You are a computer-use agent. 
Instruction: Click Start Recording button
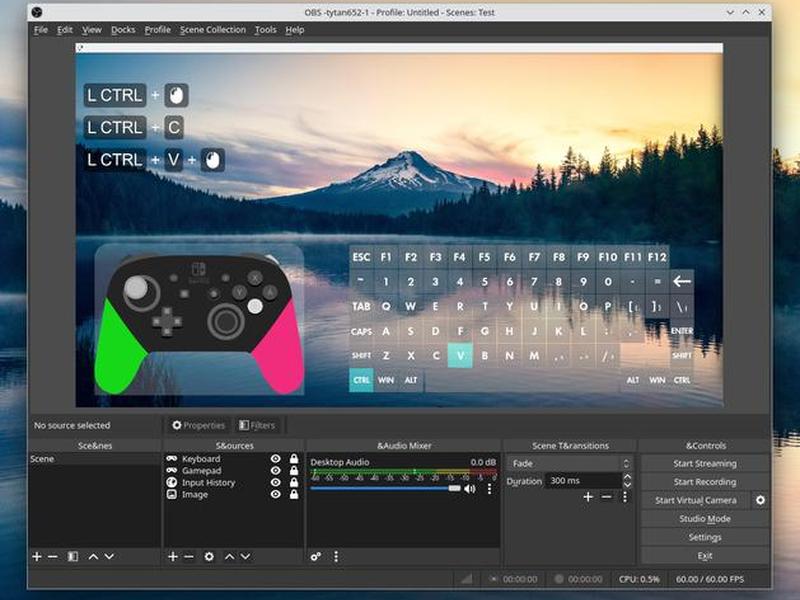(x=705, y=482)
